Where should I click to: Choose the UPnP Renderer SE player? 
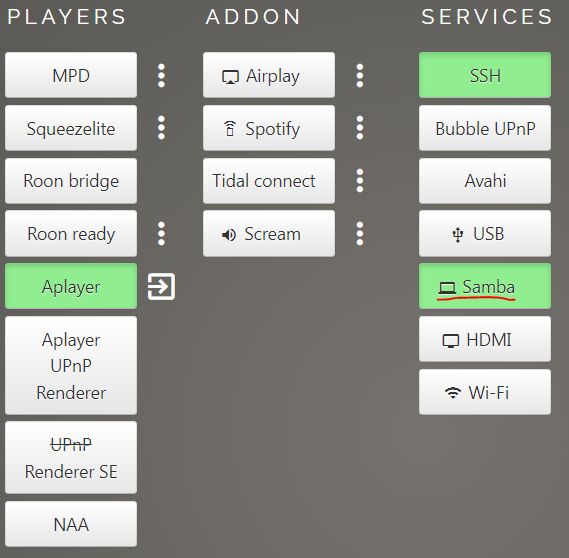coord(71,457)
